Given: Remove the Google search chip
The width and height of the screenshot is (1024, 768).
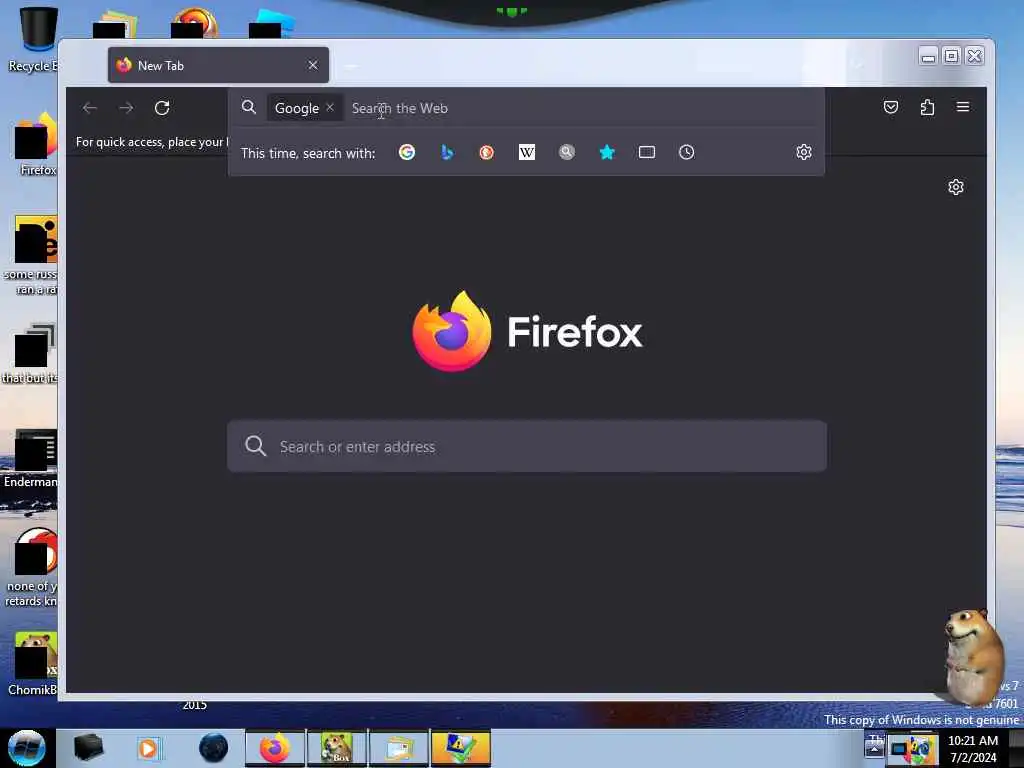Looking at the screenshot, I should [x=330, y=108].
